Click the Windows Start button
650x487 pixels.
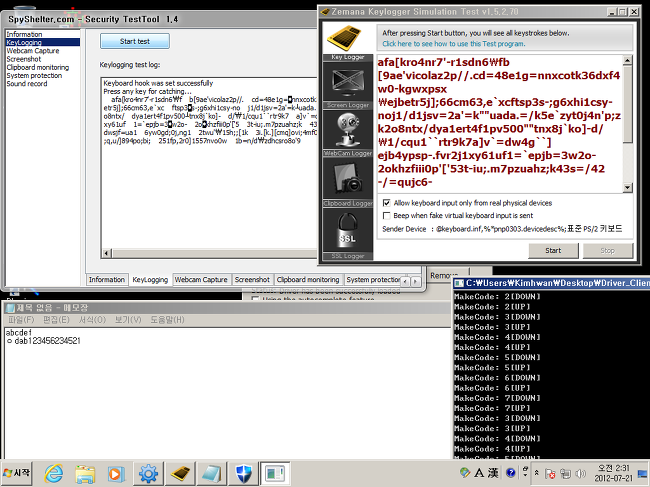tap(17, 473)
